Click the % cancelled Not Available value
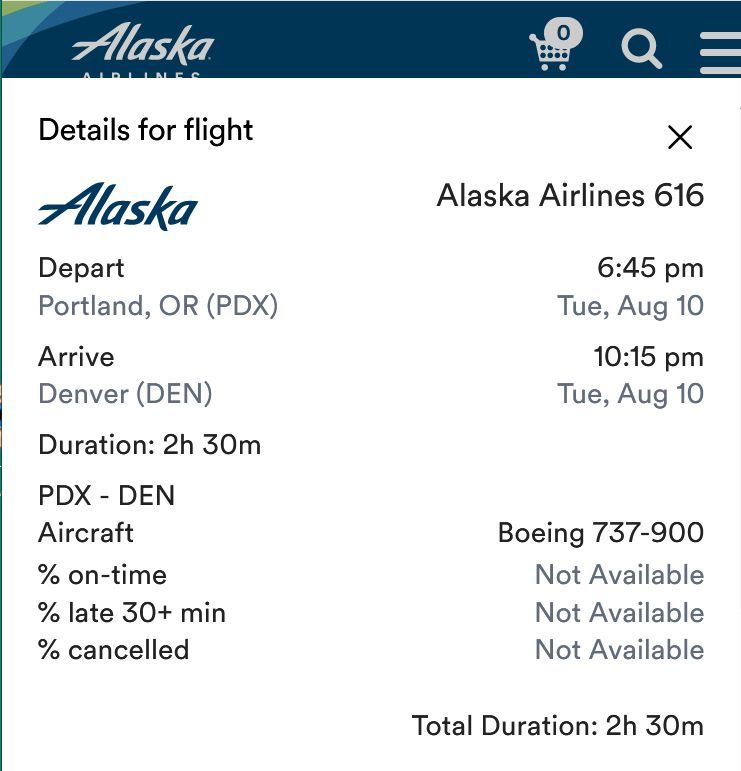The image size is (741, 771). (x=620, y=650)
